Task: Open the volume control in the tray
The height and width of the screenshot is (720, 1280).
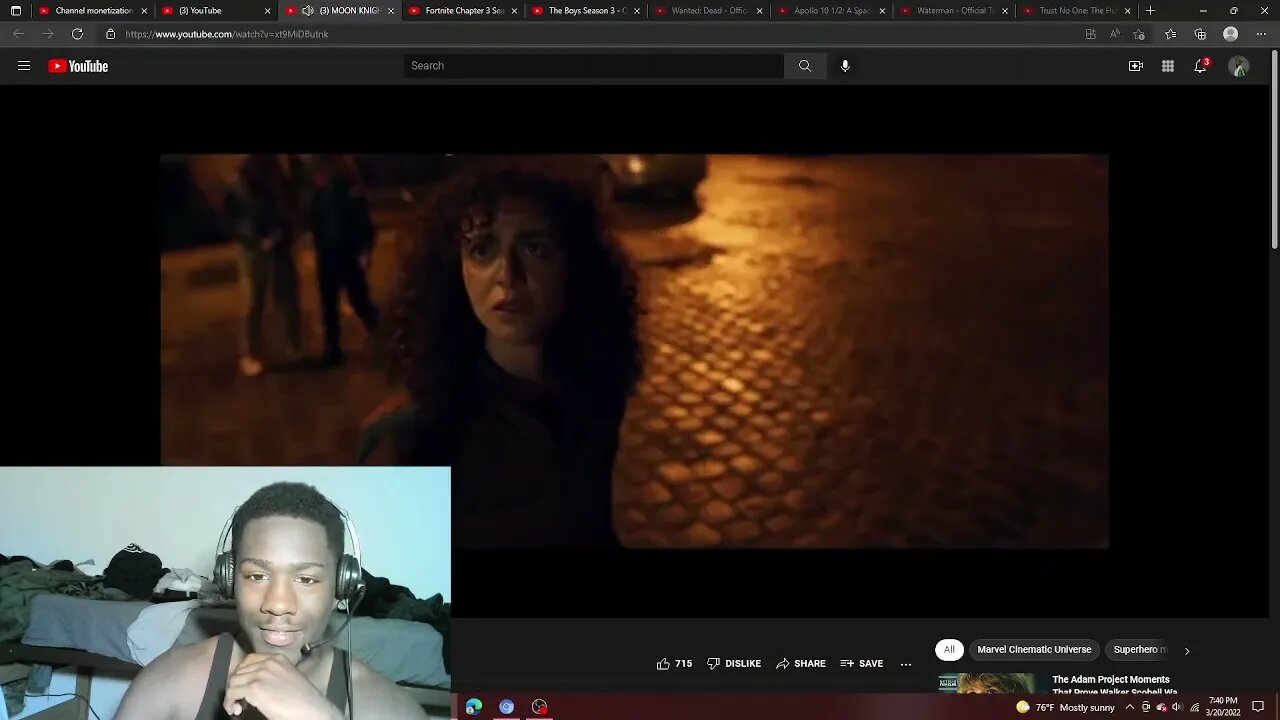Action: click(1177, 708)
